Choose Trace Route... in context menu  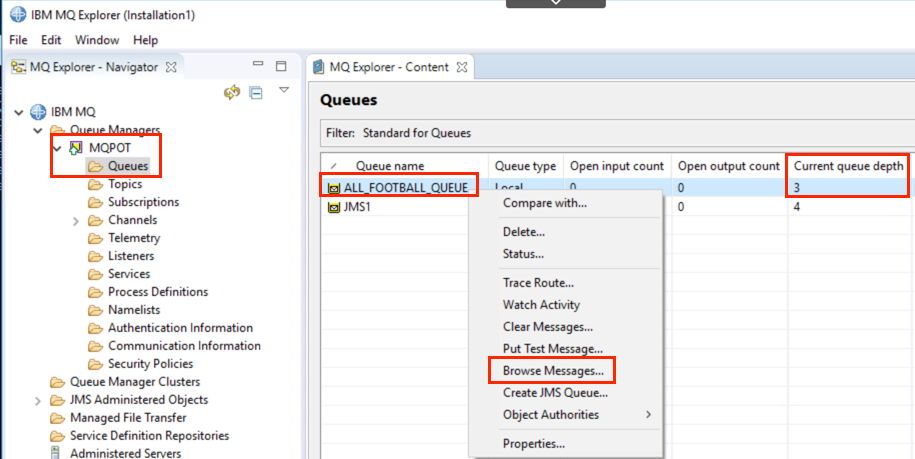tap(539, 283)
